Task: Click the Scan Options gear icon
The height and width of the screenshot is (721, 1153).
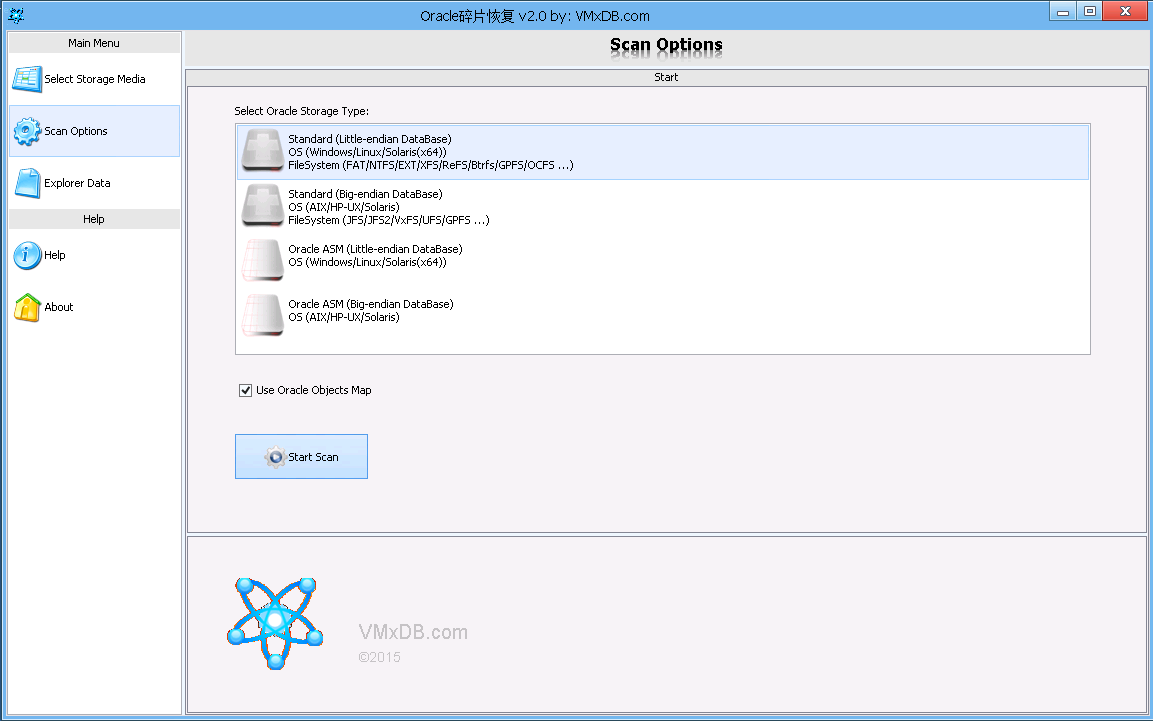Action: [x=27, y=132]
